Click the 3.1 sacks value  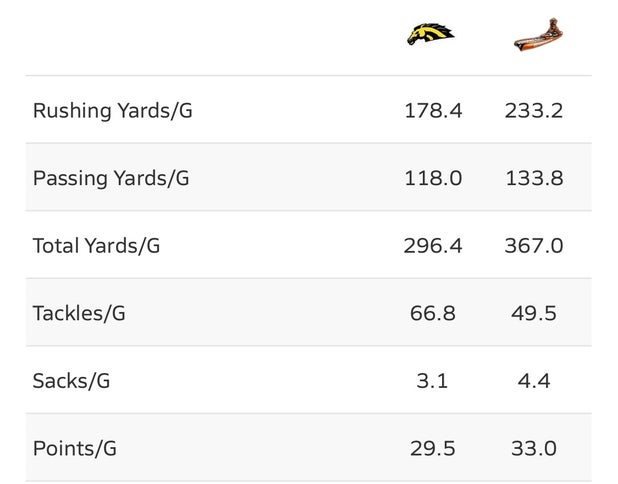coord(433,381)
